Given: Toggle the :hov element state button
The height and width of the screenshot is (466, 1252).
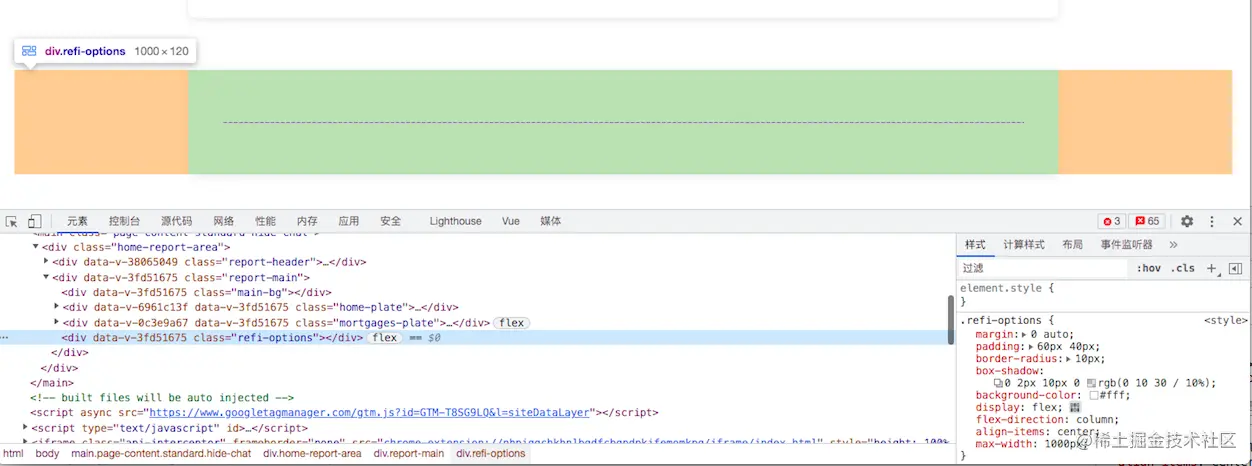Looking at the screenshot, I should click(1149, 268).
